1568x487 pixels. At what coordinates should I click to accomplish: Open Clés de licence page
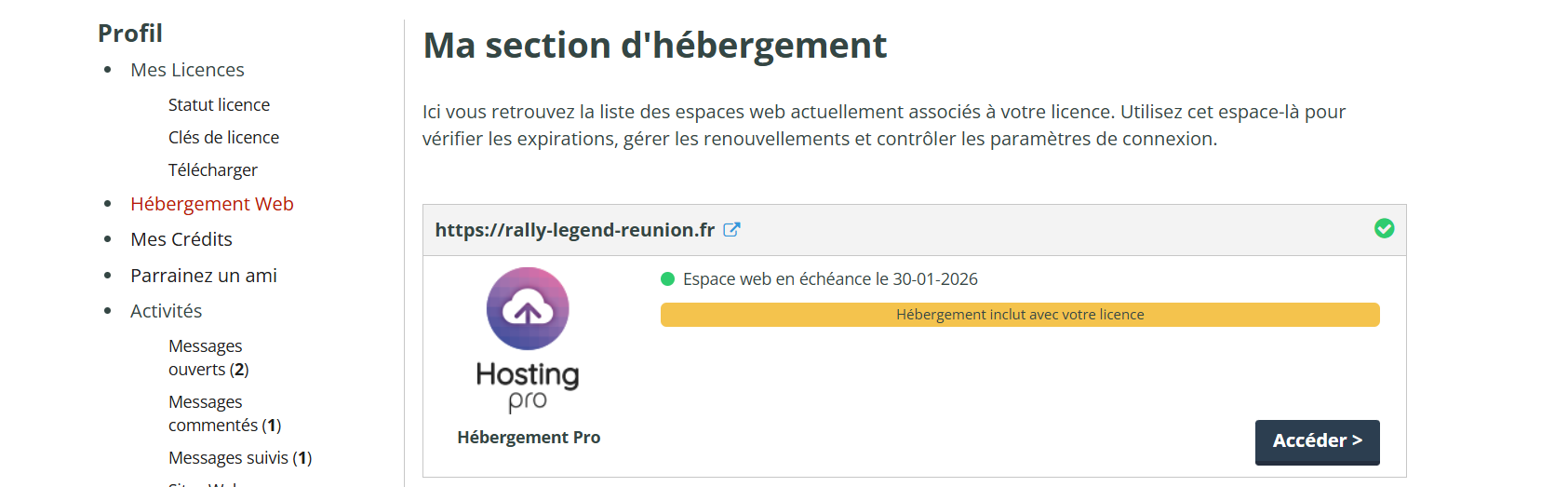[223, 138]
